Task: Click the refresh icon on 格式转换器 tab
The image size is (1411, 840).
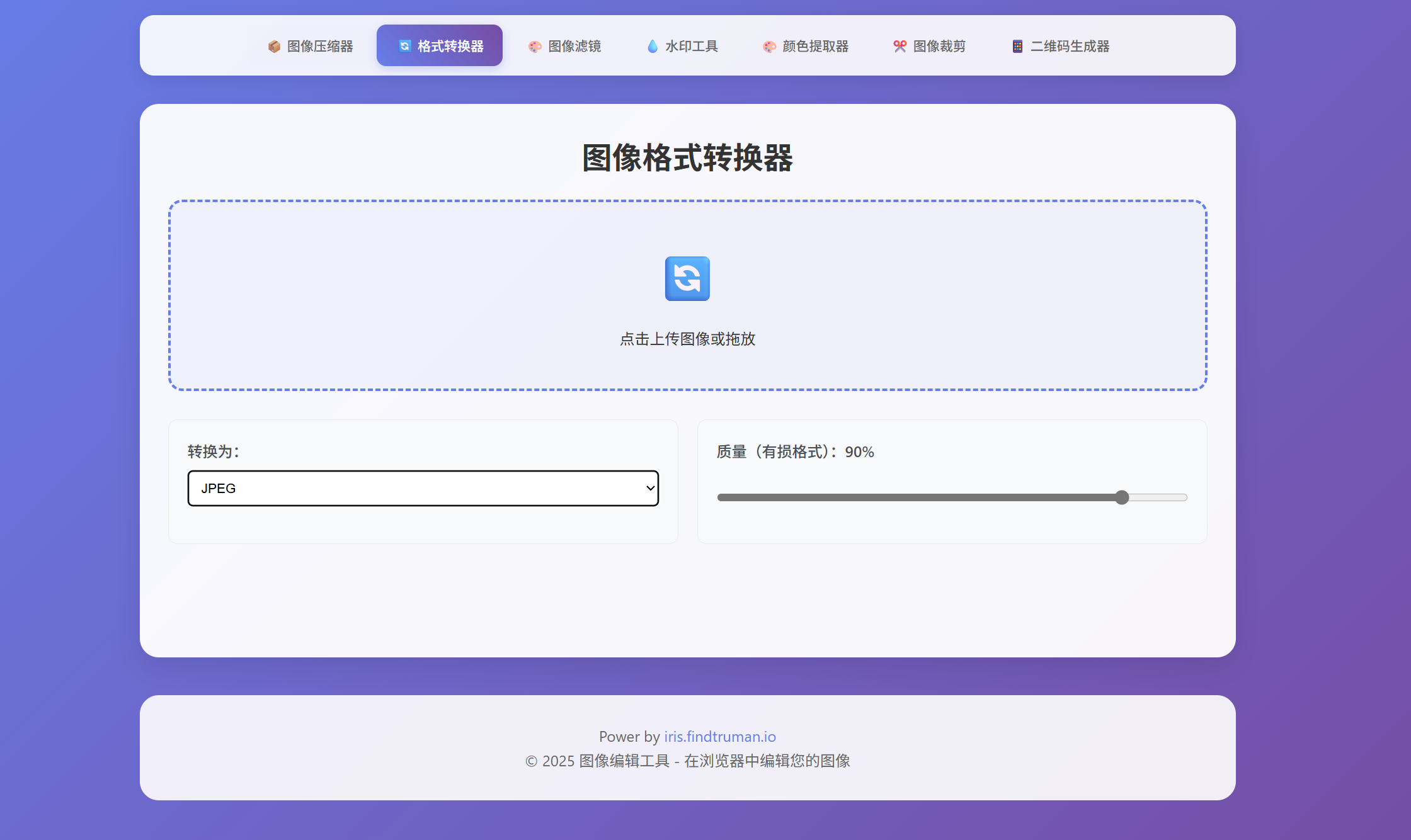Action: click(405, 46)
